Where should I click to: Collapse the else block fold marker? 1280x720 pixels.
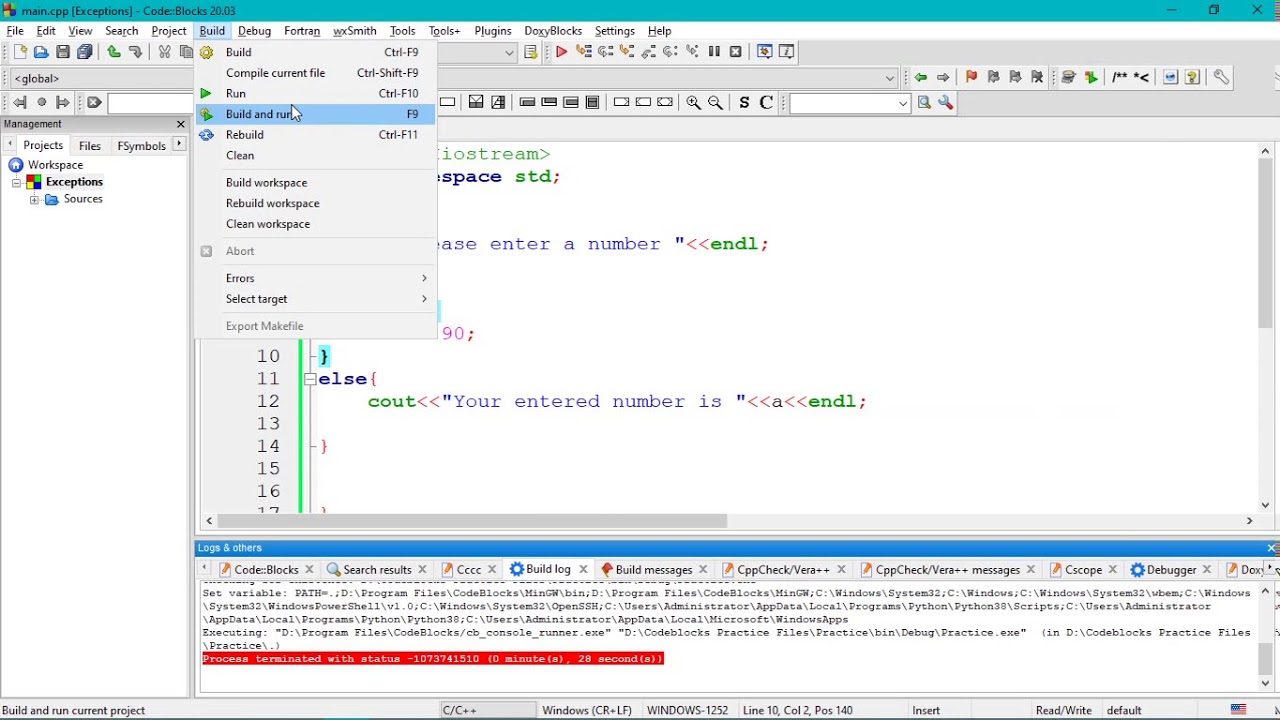coord(310,379)
